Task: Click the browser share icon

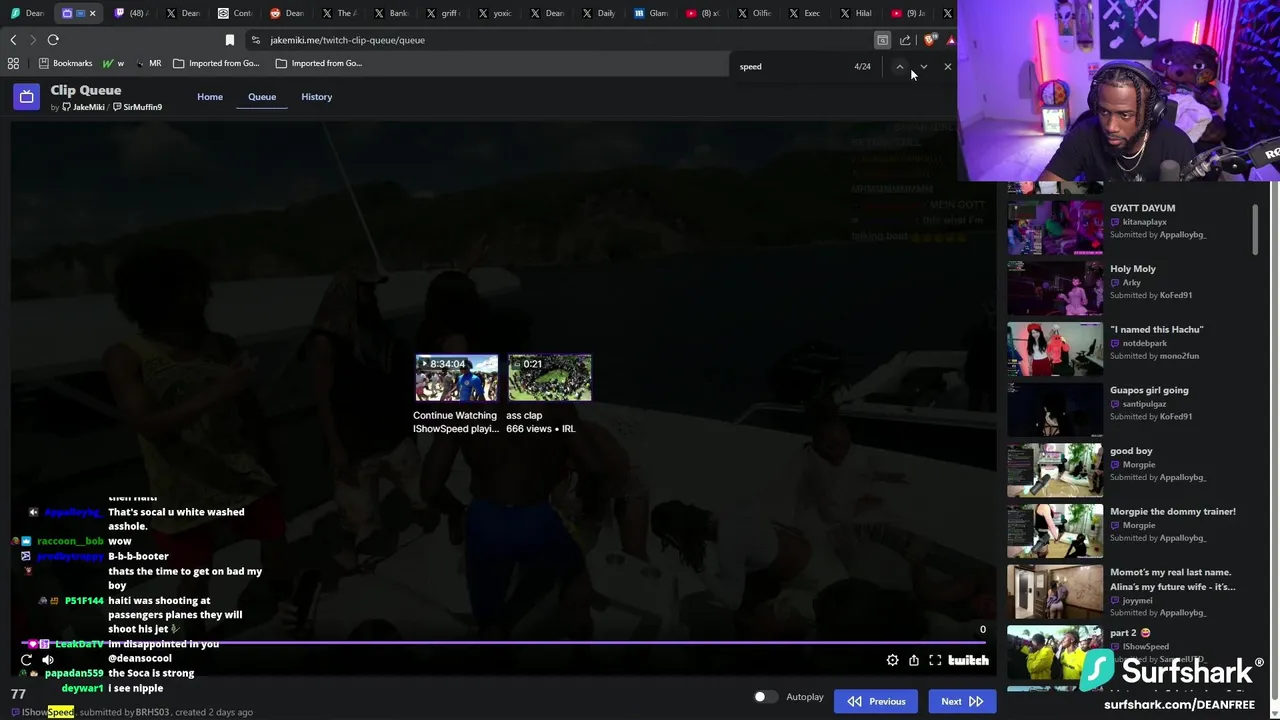Action: click(905, 40)
